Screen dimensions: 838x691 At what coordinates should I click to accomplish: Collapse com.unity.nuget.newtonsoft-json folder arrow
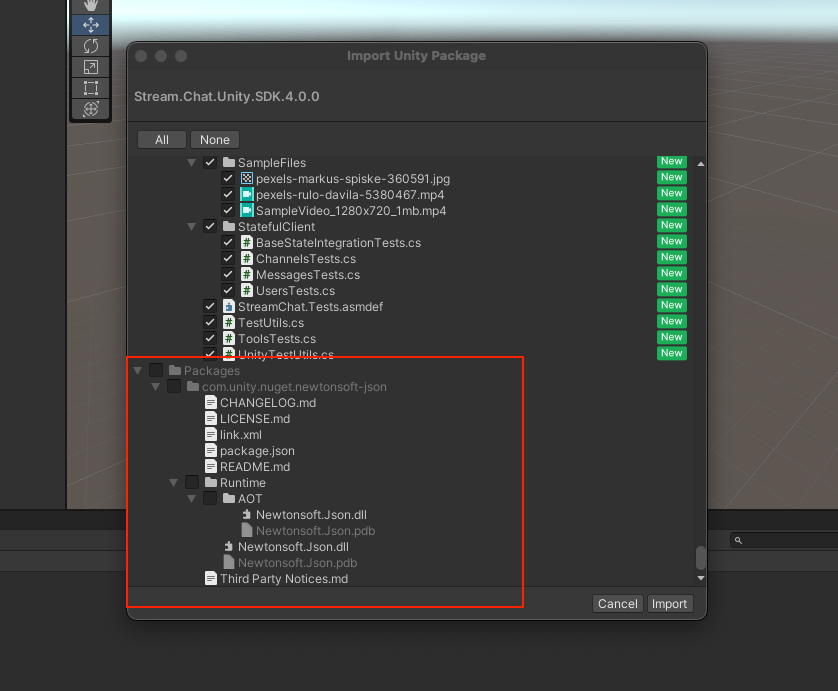click(x=156, y=386)
